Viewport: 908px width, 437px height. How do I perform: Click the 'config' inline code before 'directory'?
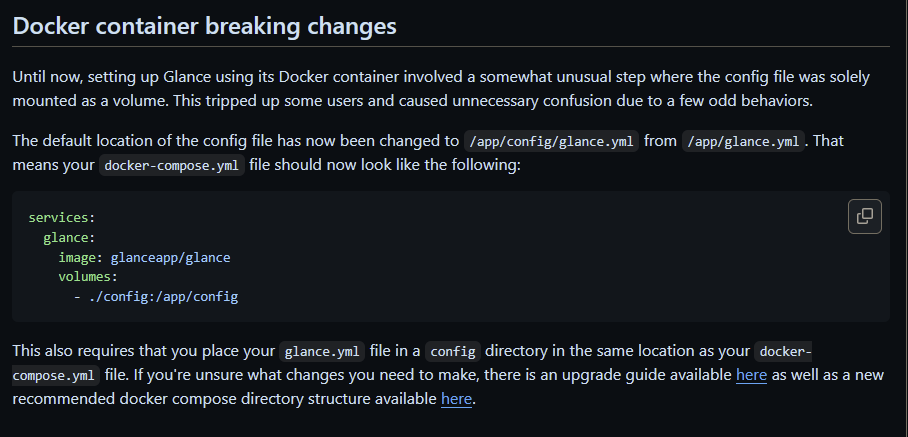453,352
